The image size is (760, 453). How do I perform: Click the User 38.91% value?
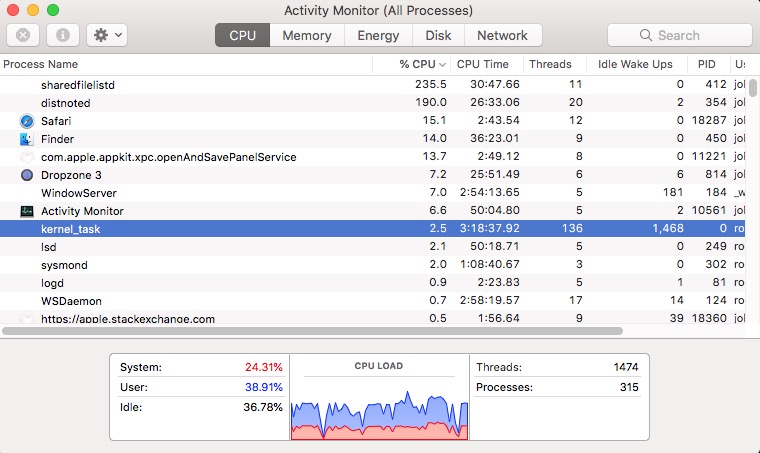pos(264,387)
